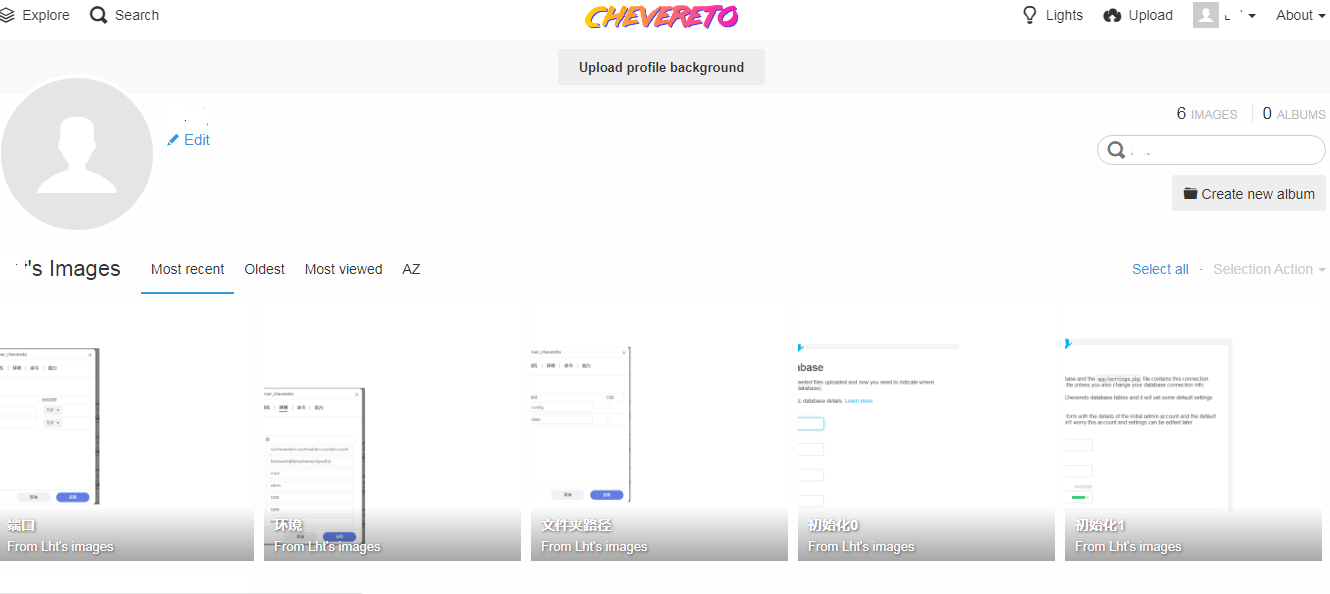Click the Chevereto logo
The width and height of the screenshot is (1330, 594).
(661, 17)
